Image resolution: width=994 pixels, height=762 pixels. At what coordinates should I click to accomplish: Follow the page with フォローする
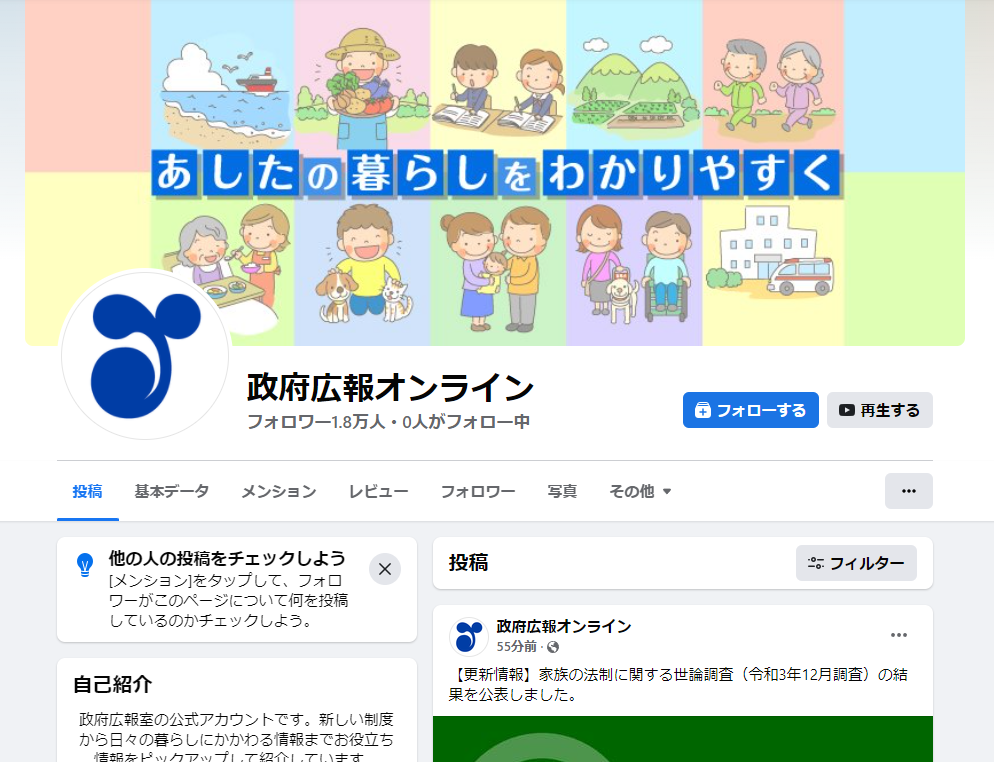751,410
